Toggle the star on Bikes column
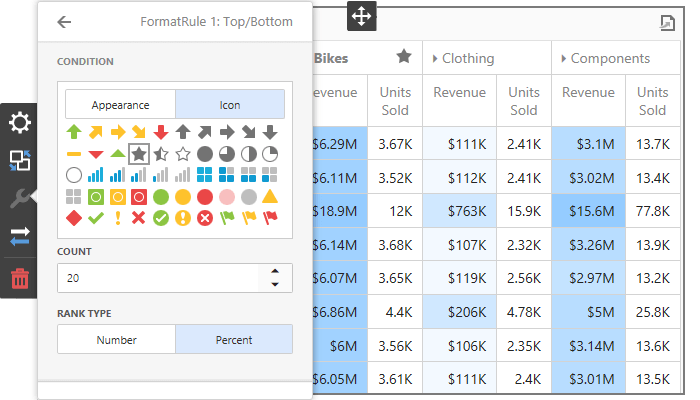This screenshot has width=700, height=400. [x=404, y=57]
